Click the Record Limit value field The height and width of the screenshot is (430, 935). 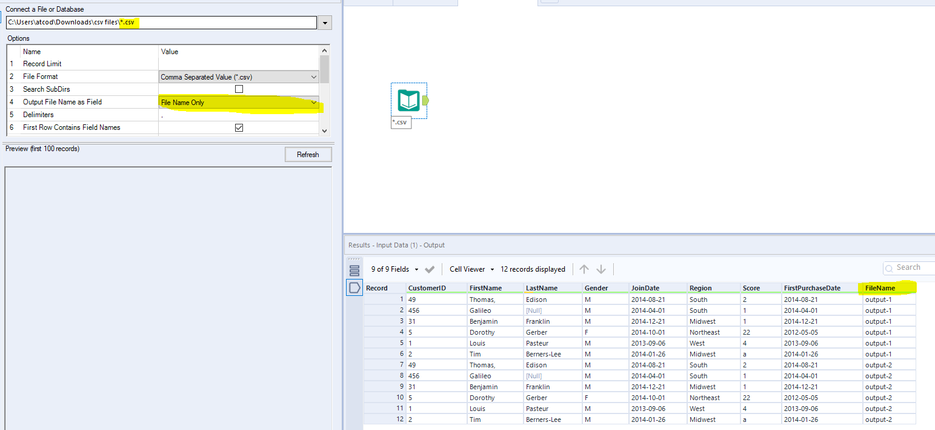pyautogui.click(x=239, y=64)
